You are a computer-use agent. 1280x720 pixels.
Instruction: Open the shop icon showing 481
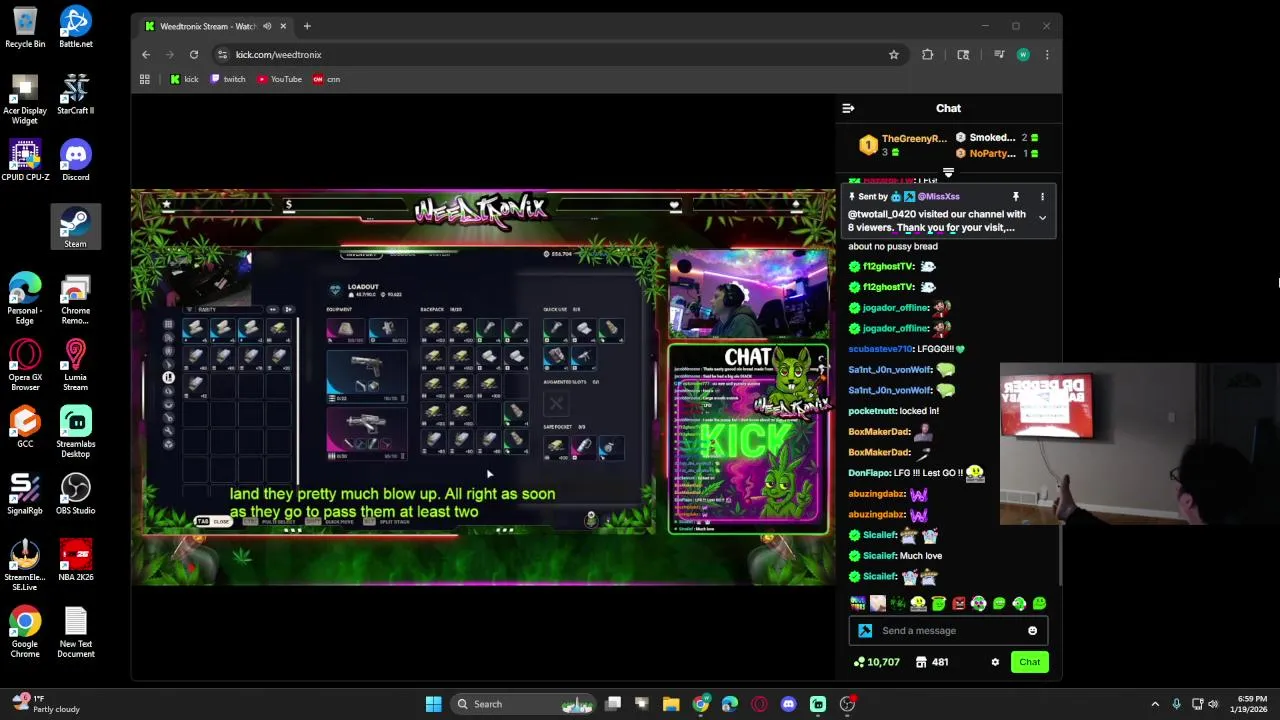point(931,662)
